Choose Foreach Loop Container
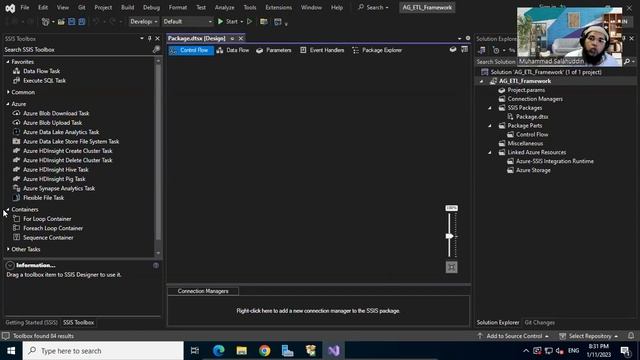 coord(53,229)
